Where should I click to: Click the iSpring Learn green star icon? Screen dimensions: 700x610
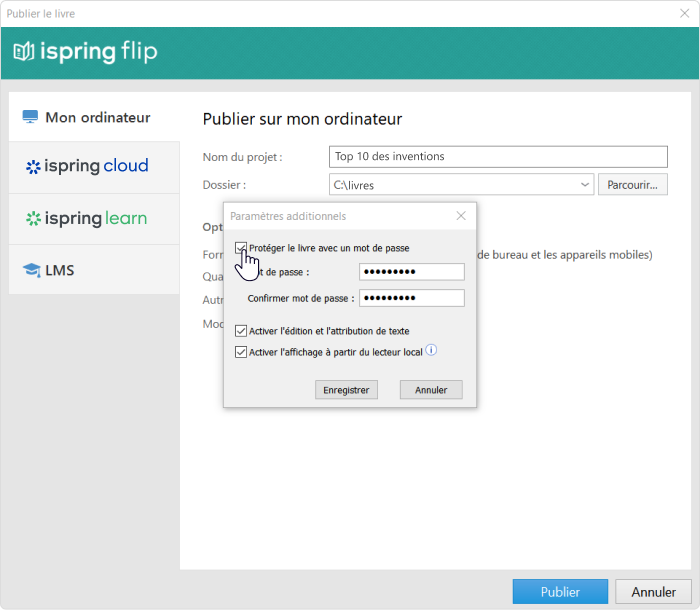(33, 219)
